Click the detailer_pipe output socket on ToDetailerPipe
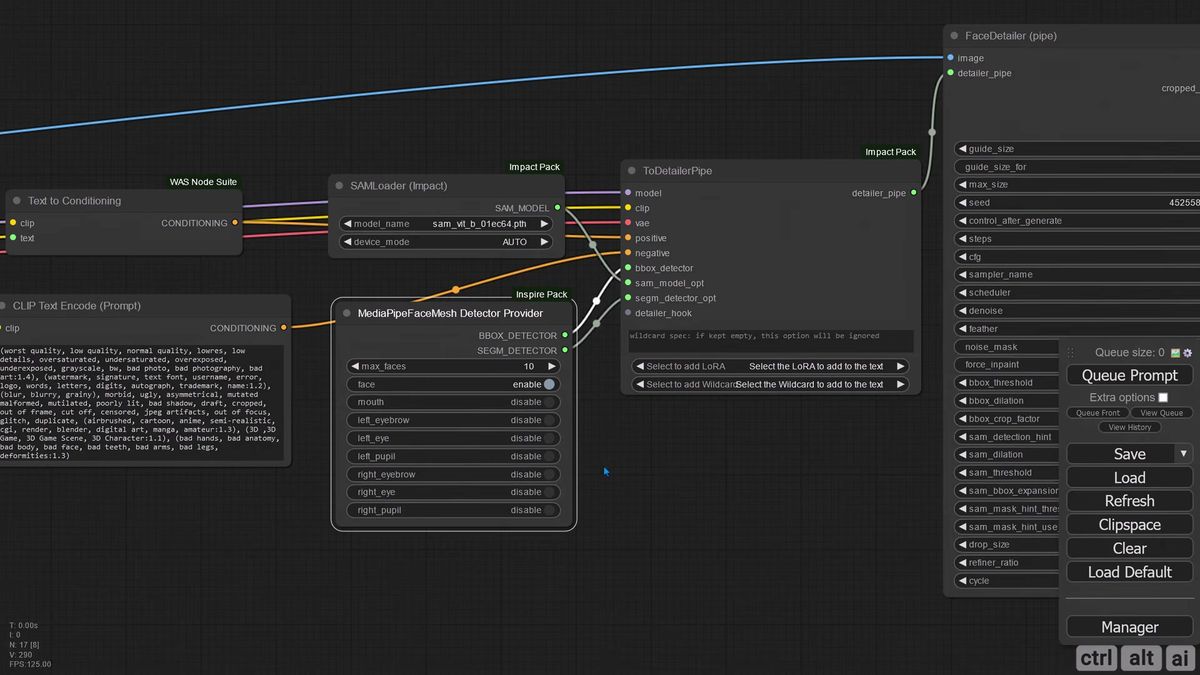 tap(914, 193)
